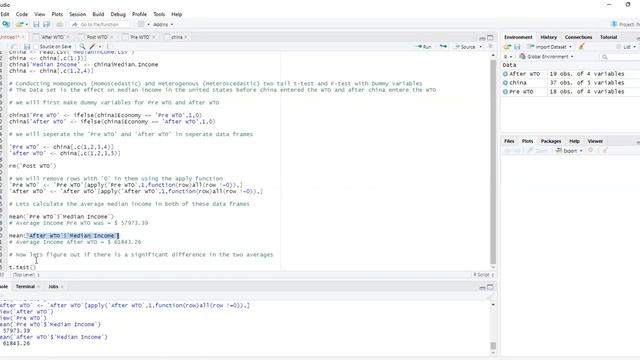Open the workspace panes dropdown arrow
This screenshot has height=360, width=640.
(148, 24)
